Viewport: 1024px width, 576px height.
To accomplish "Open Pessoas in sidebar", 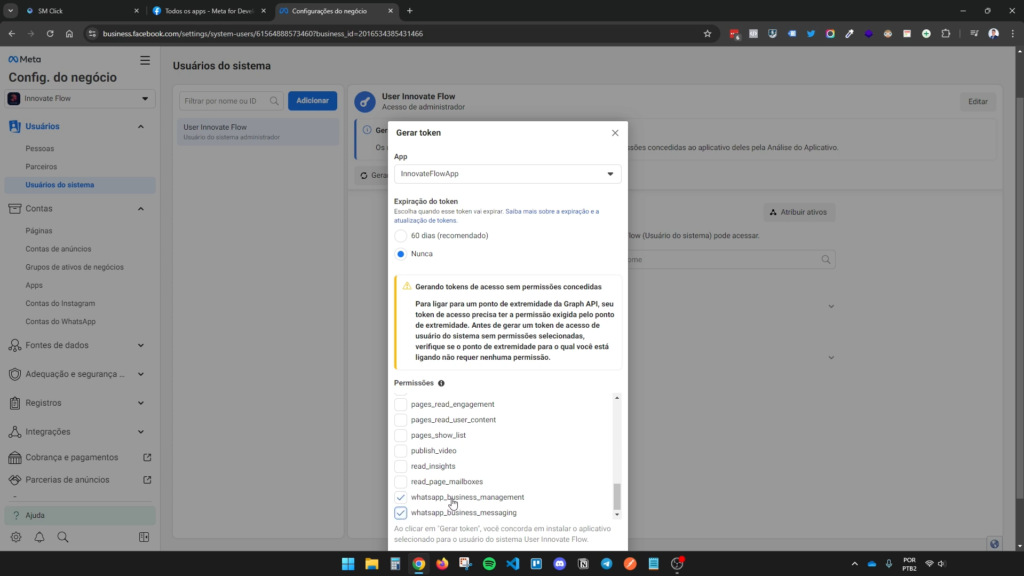I will (x=40, y=149).
